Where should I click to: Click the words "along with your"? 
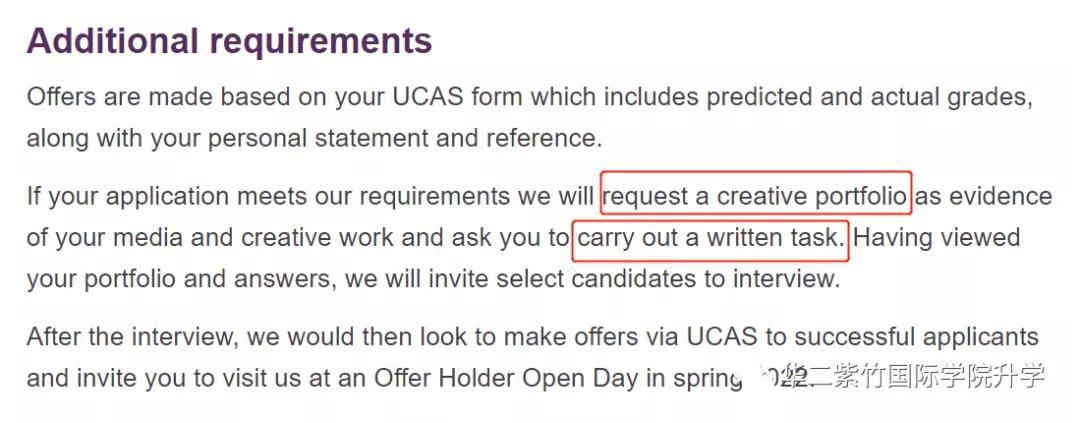[114, 139]
